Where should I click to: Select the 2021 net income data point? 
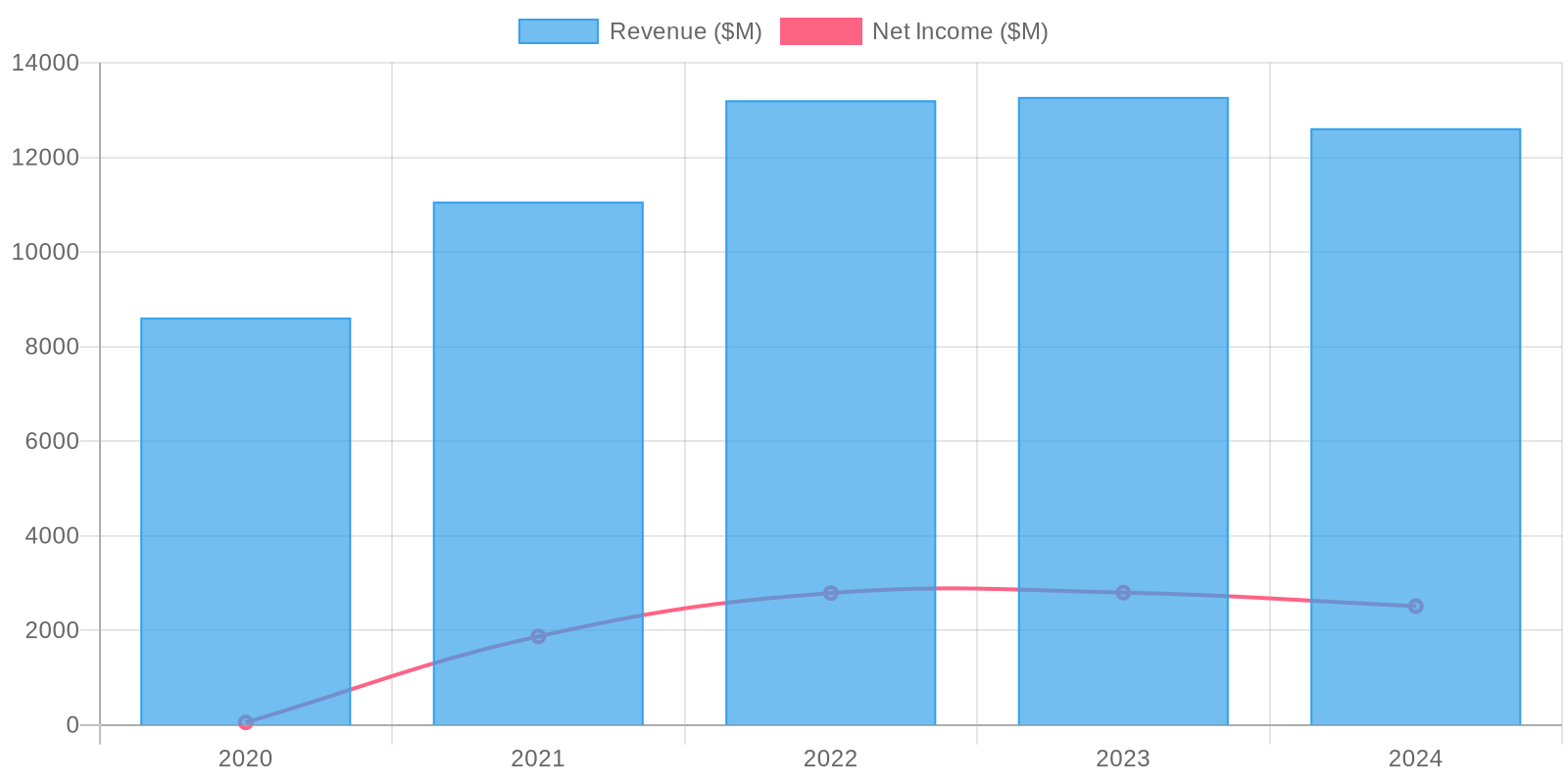[x=538, y=636]
